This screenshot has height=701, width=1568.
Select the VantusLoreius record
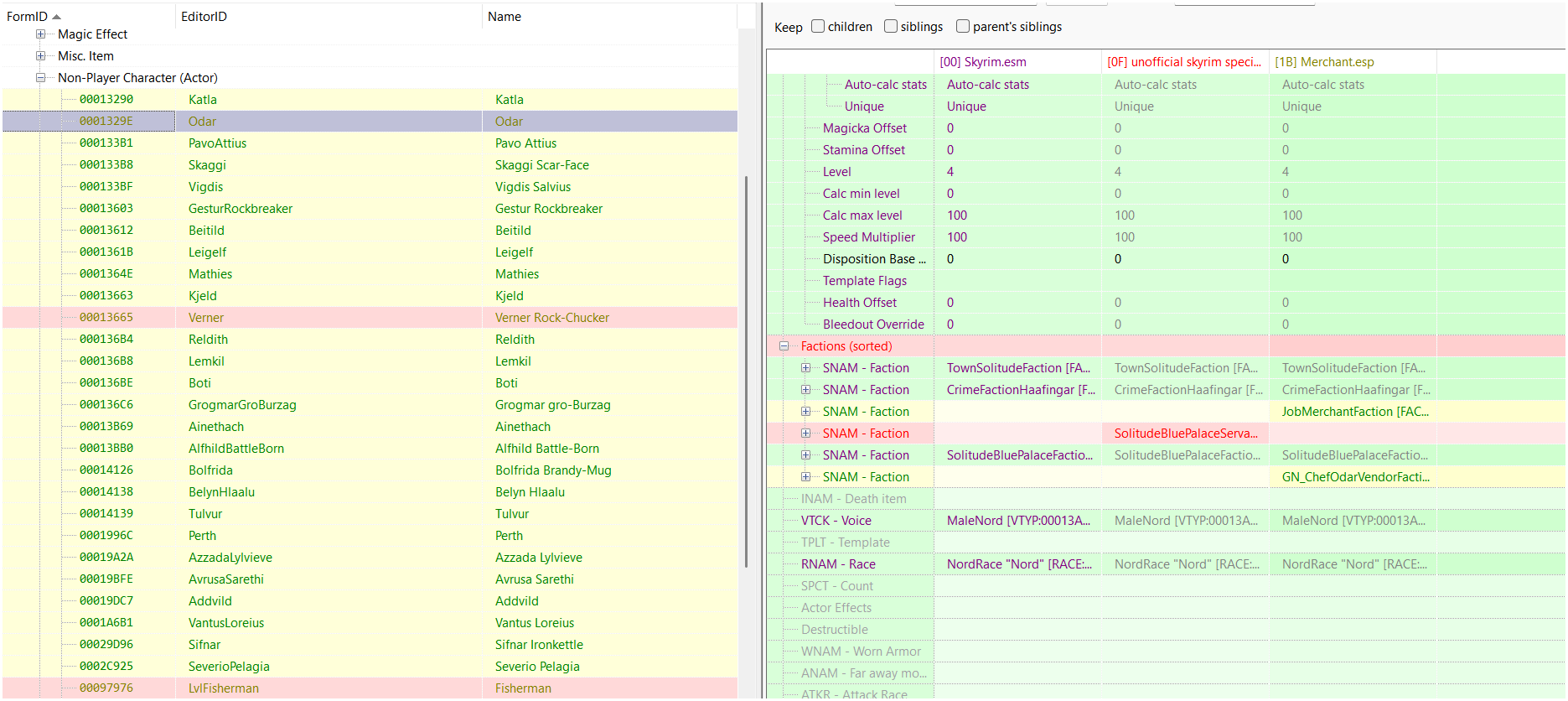(370, 623)
